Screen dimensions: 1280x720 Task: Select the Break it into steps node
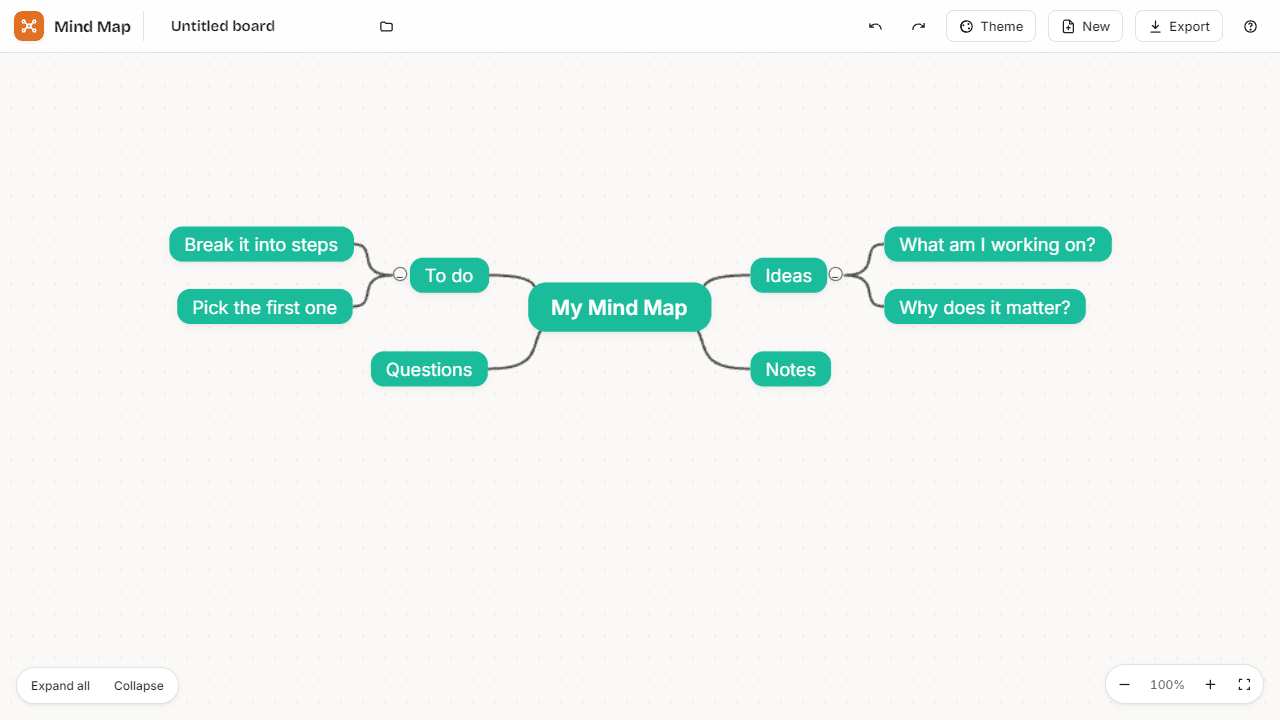[261, 244]
